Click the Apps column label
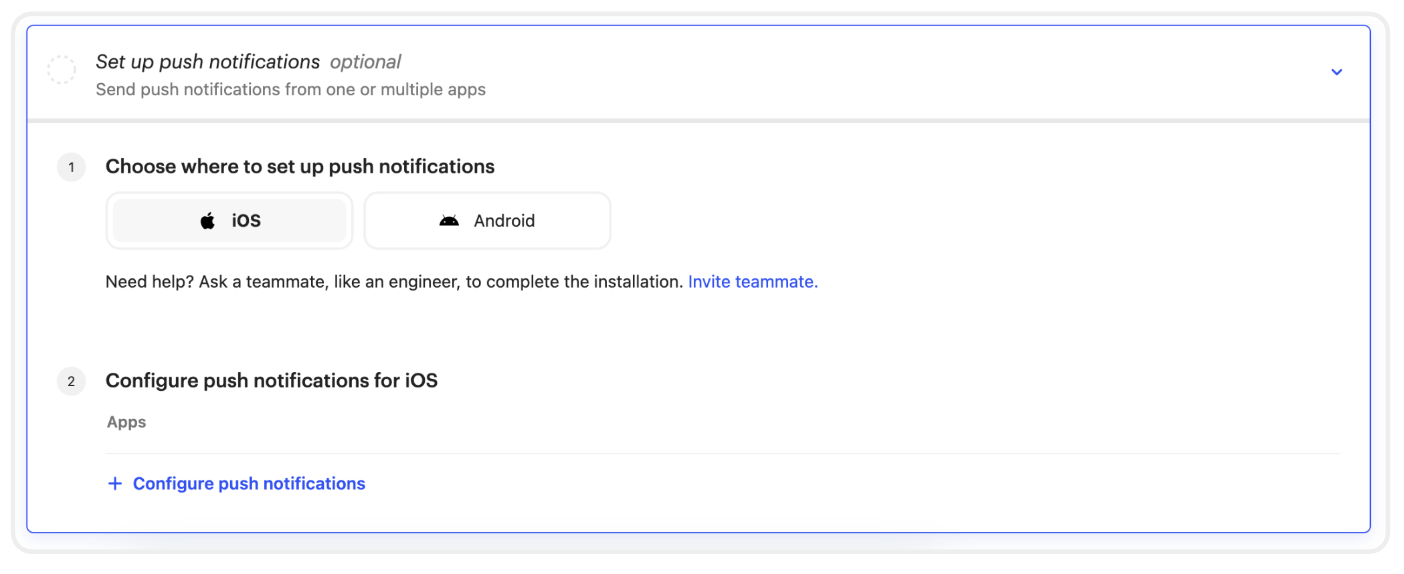1404x574 pixels. click(x=127, y=422)
